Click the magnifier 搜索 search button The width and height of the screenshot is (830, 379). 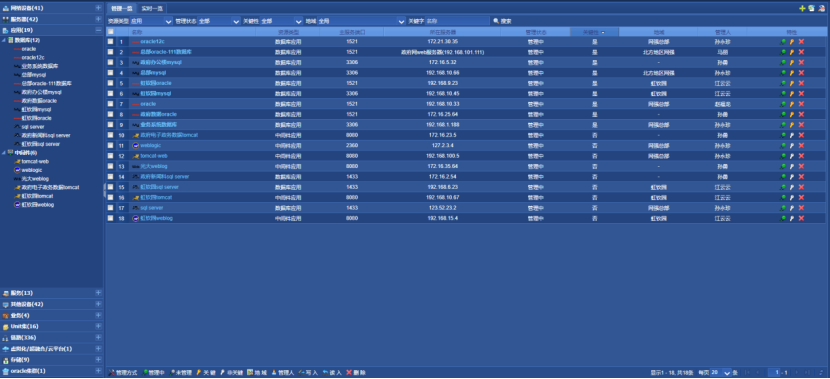coord(503,21)
